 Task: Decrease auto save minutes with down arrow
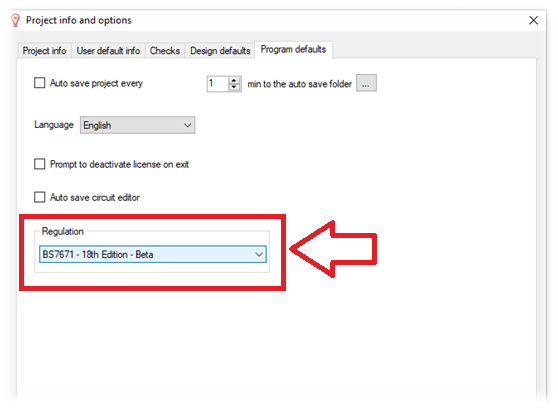point(234,87)
